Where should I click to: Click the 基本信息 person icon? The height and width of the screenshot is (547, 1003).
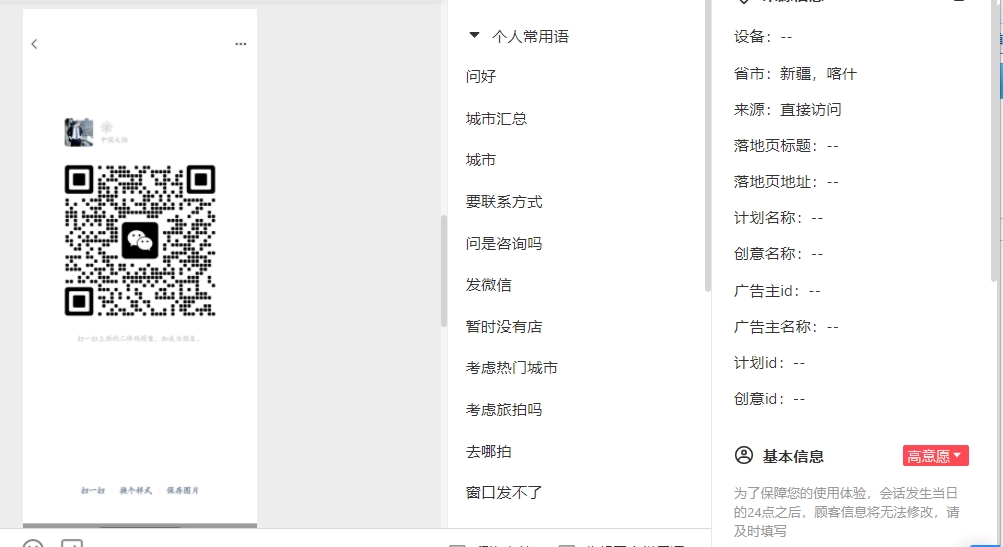click(743, 456)
